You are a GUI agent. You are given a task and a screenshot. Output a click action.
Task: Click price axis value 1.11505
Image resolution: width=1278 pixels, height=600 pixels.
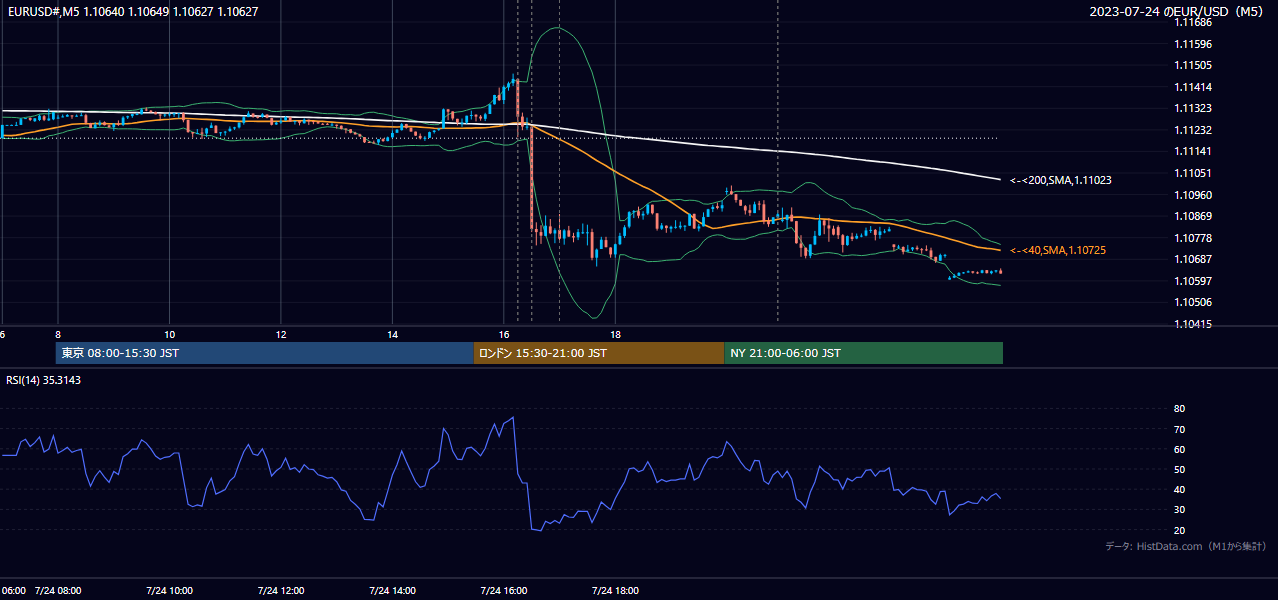(1192, 65)
